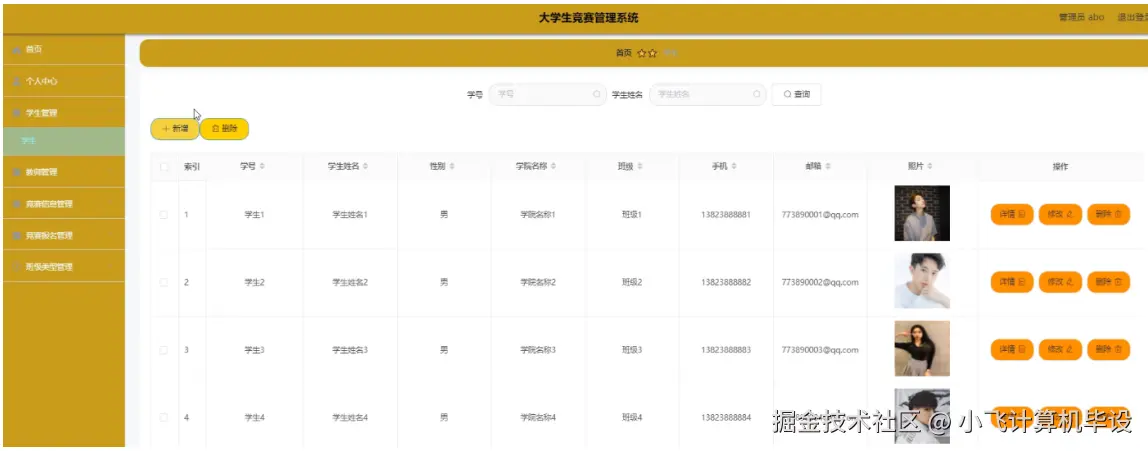Click email 773890003@qq.com
The width and height of the screenshot is (1148, 451).
820,350
